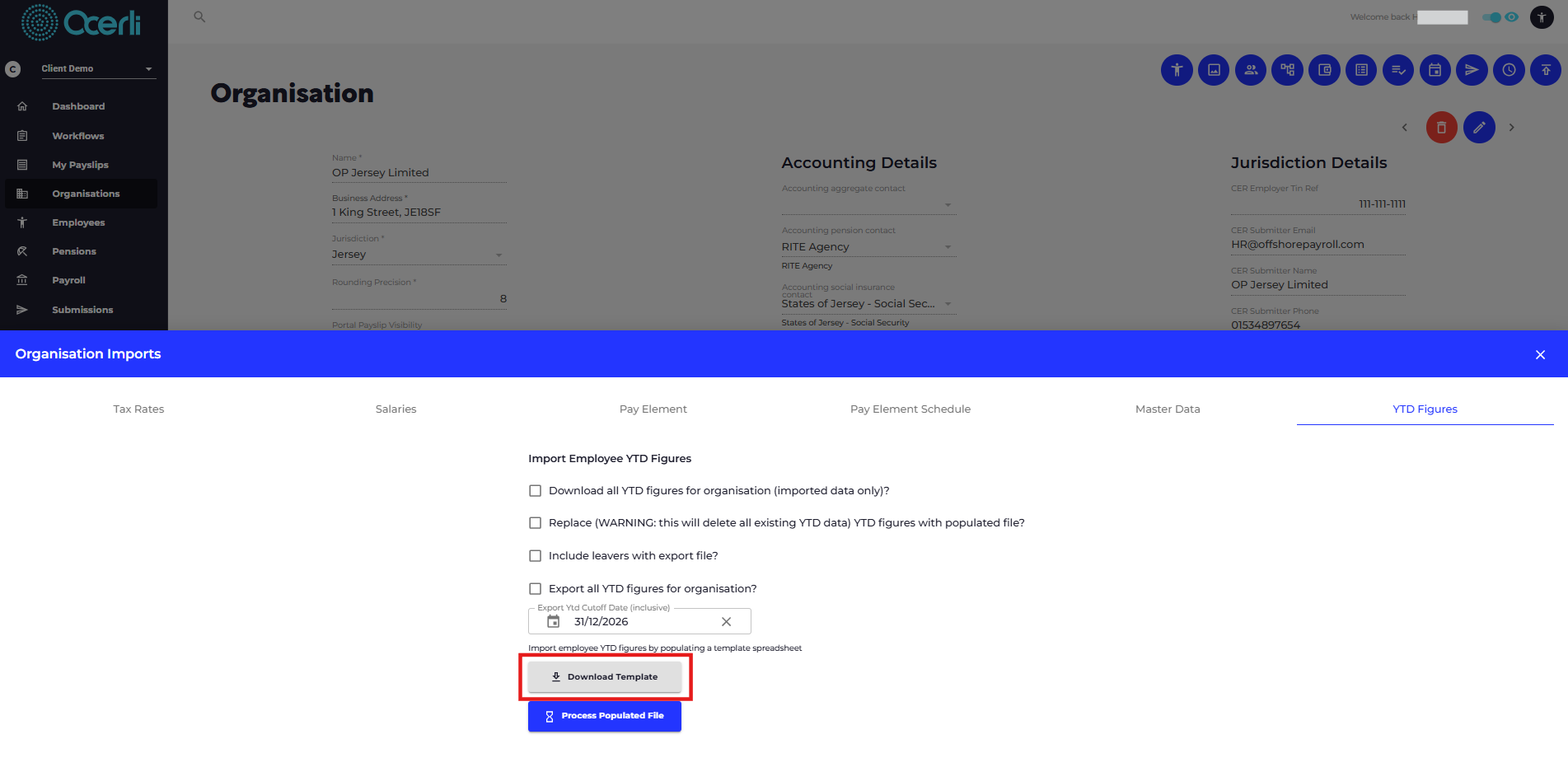Switch to the Master Data tab

tap(1168, 409)
